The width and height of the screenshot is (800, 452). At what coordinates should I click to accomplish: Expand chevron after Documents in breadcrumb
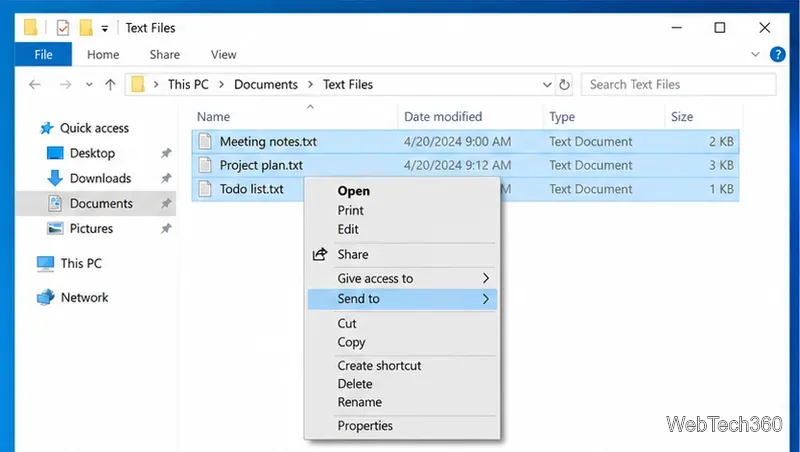point(310,85)
